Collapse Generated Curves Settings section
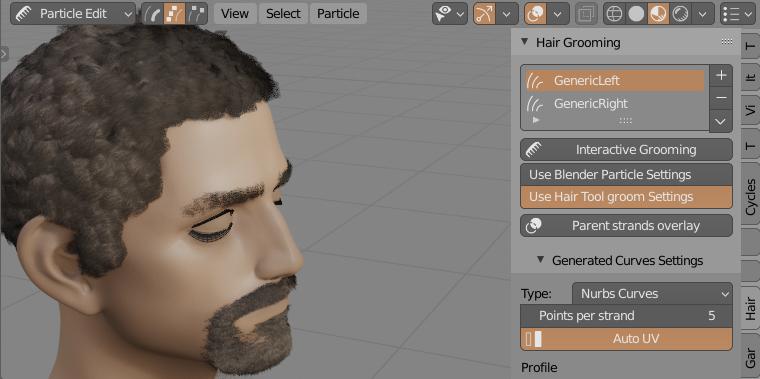The width and height of the screenshot is (760, 379). pos(541,260)
